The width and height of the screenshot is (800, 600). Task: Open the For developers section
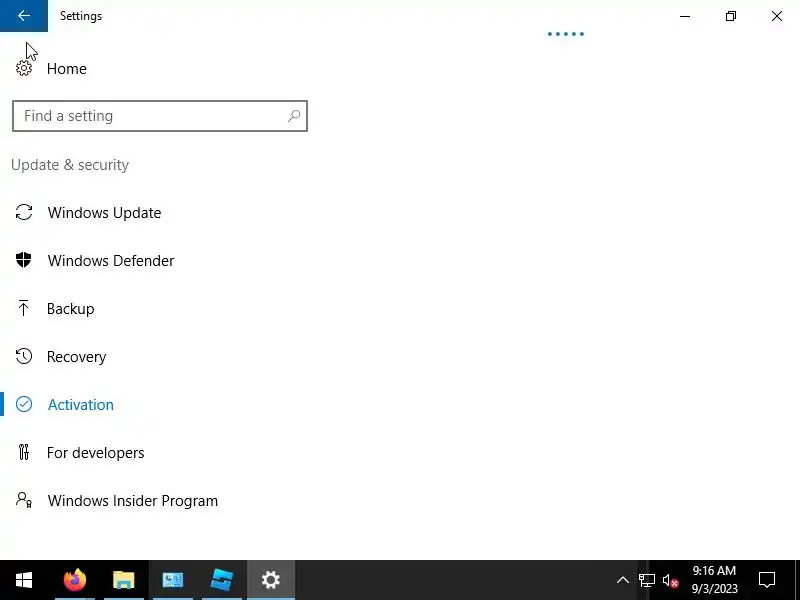[x=95, y=453]
